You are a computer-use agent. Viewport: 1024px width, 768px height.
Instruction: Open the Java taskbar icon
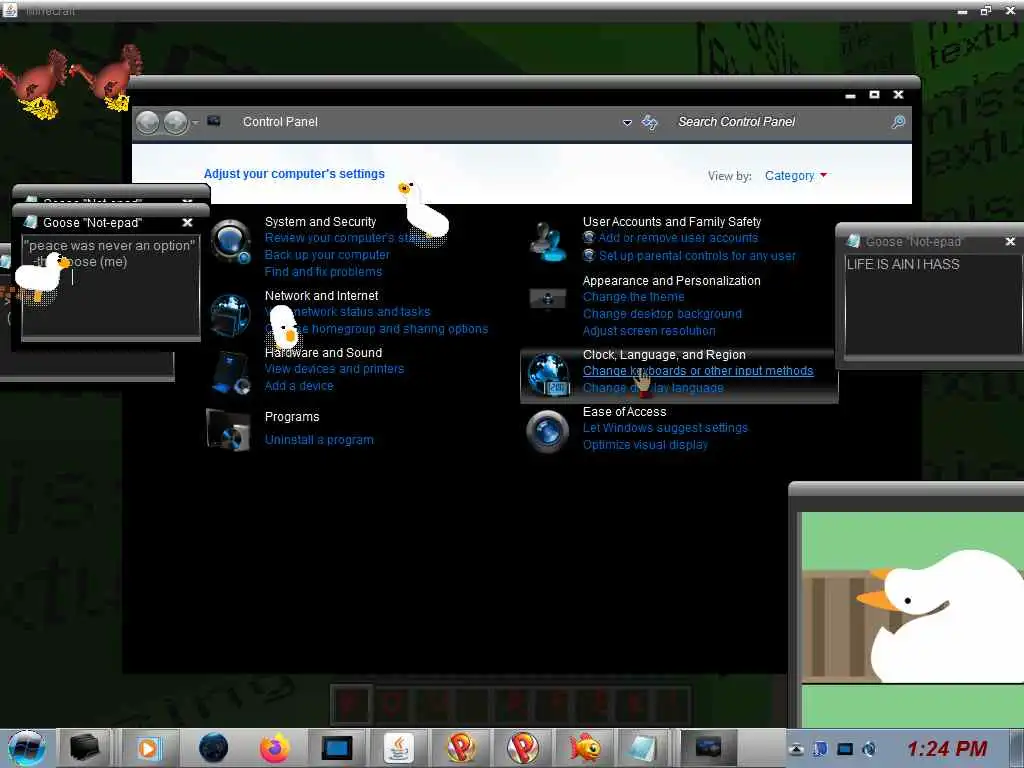(398, 748)
